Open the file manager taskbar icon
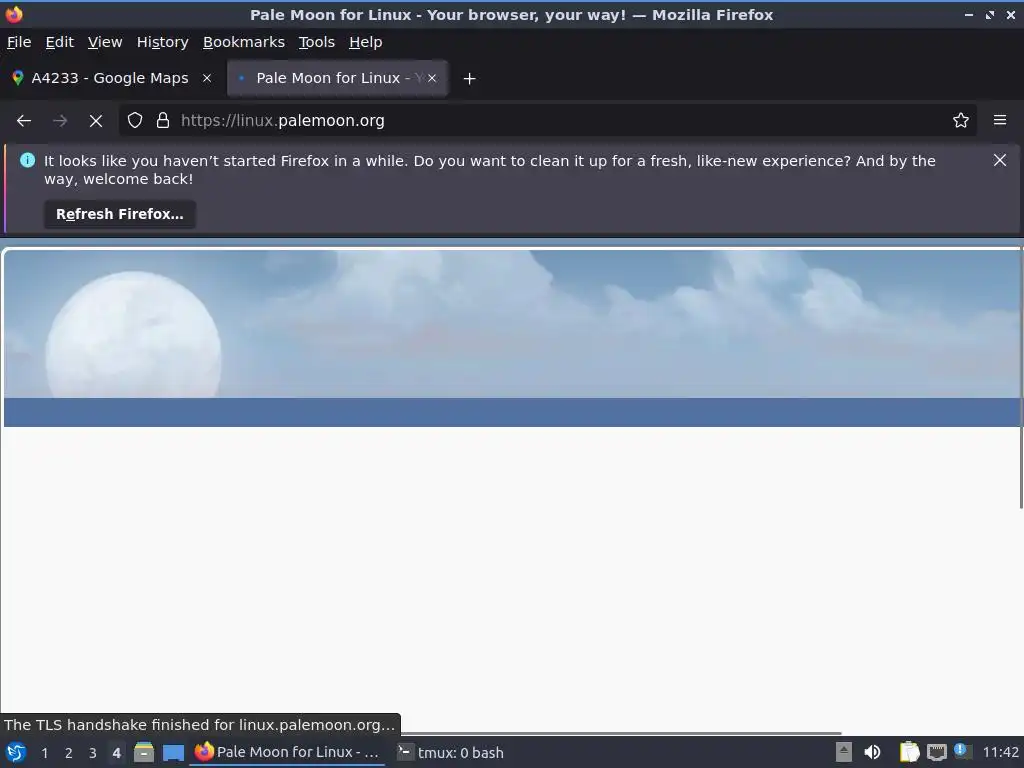 (144, 753)
